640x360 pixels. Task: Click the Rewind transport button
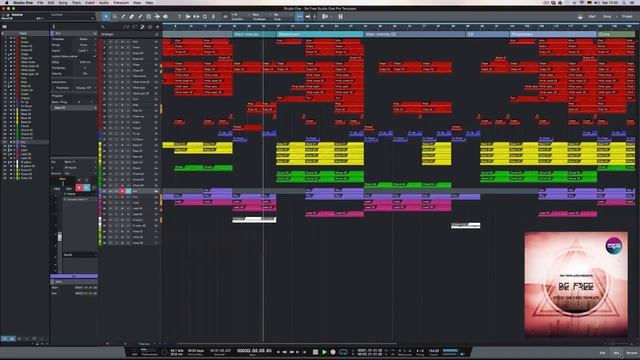click(x=285, y=352)
